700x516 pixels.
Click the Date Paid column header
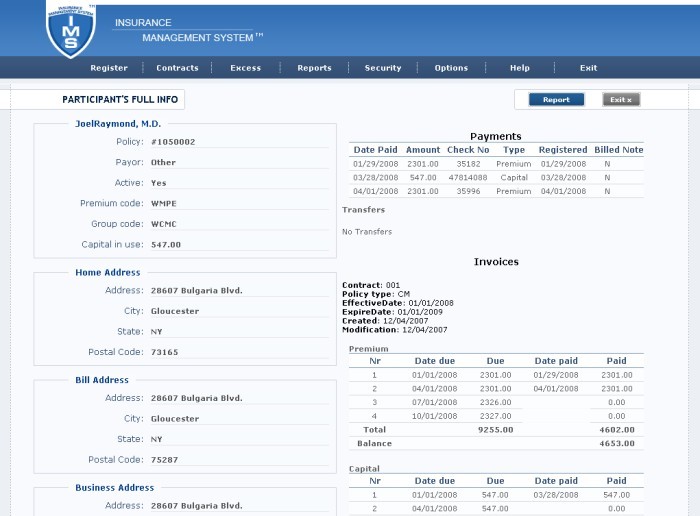click(375, 150)
